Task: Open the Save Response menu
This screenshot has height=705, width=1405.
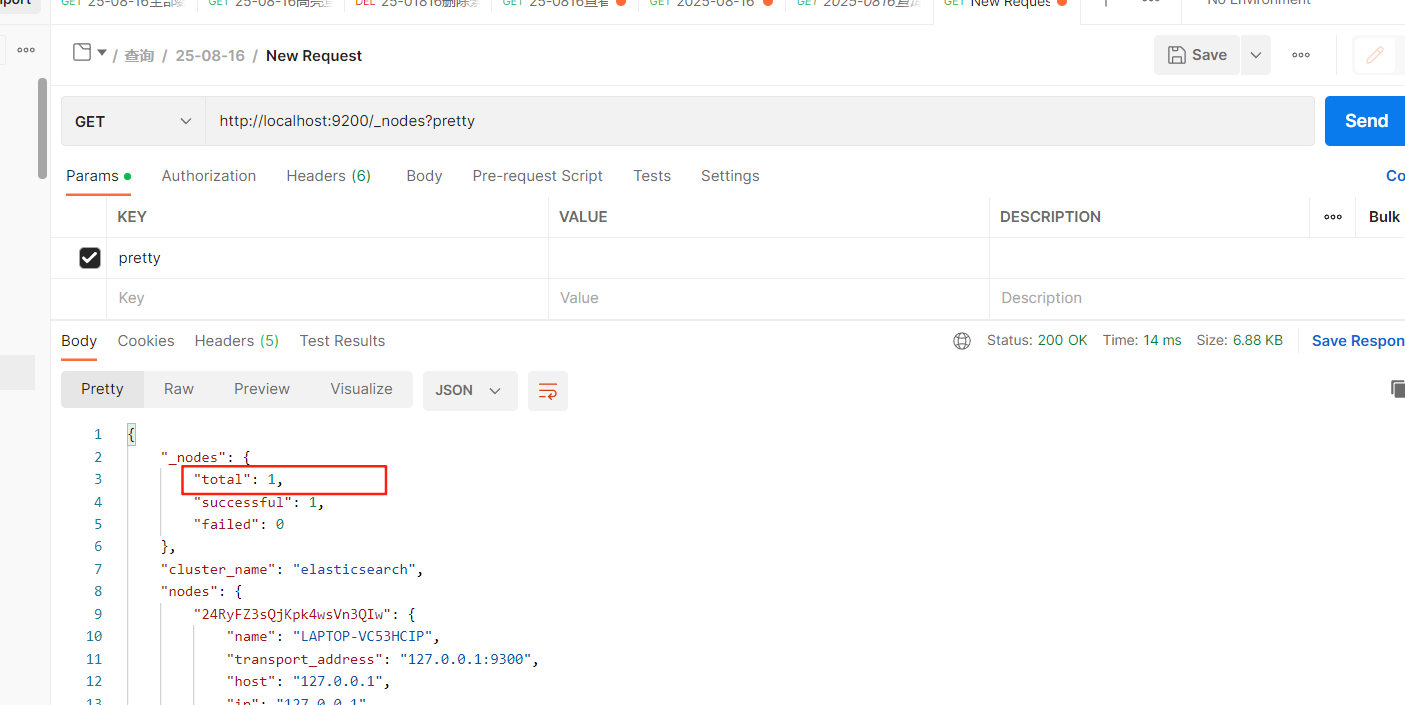Action: click(1358, 341)
